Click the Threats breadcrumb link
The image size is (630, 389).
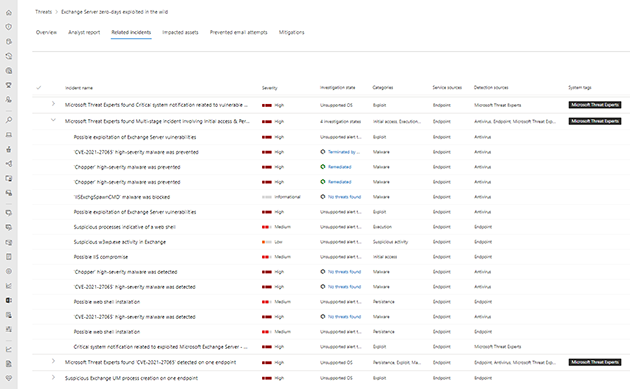(x=43, y=12)
